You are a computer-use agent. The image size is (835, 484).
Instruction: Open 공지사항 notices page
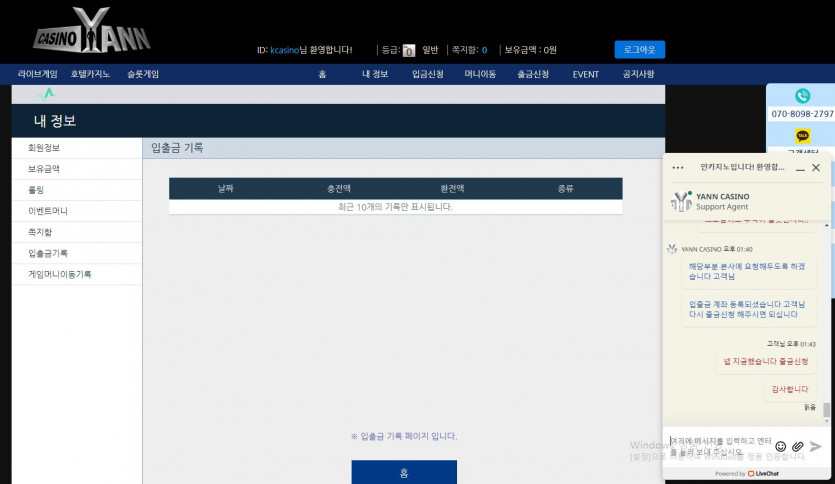638,75
